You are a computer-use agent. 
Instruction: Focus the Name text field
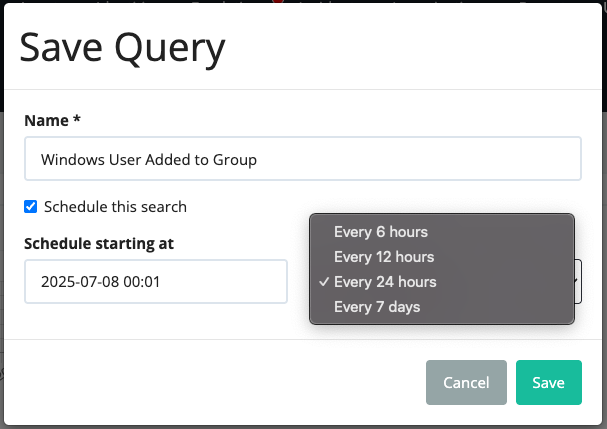[x=303, y=158]
